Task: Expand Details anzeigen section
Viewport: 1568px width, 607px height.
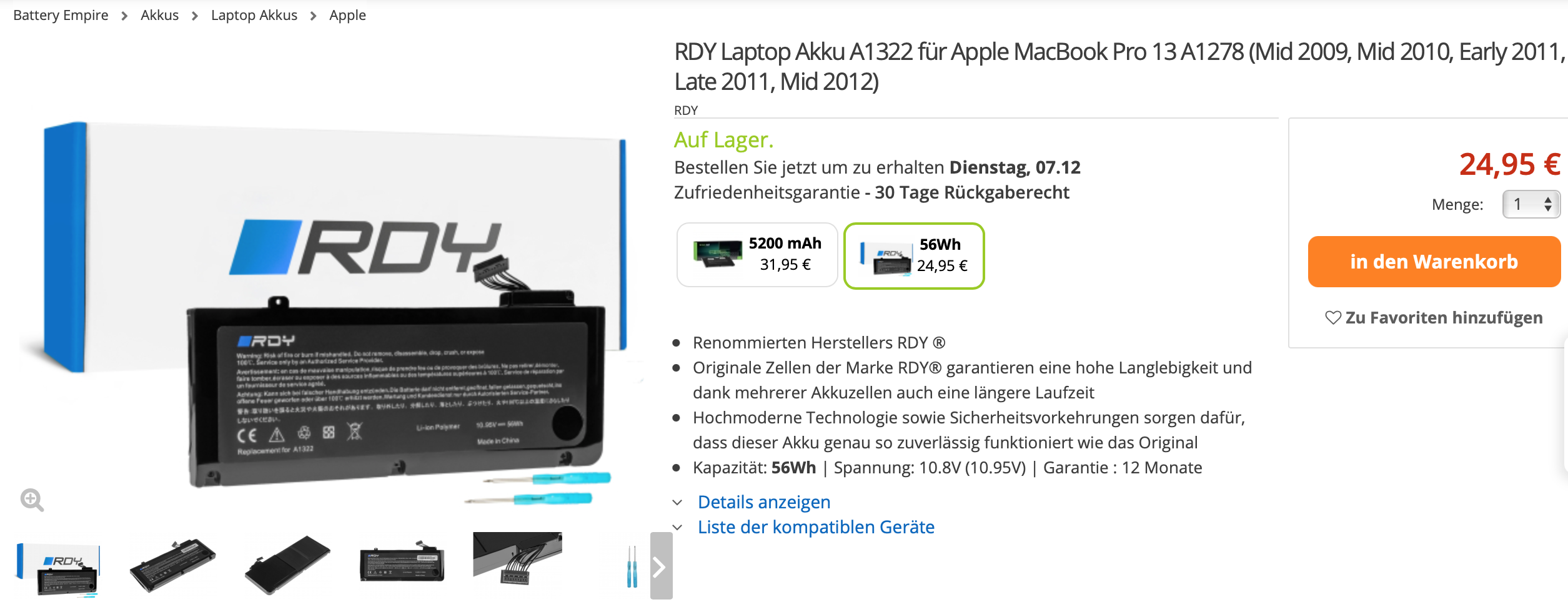Action: coord(764,502)
